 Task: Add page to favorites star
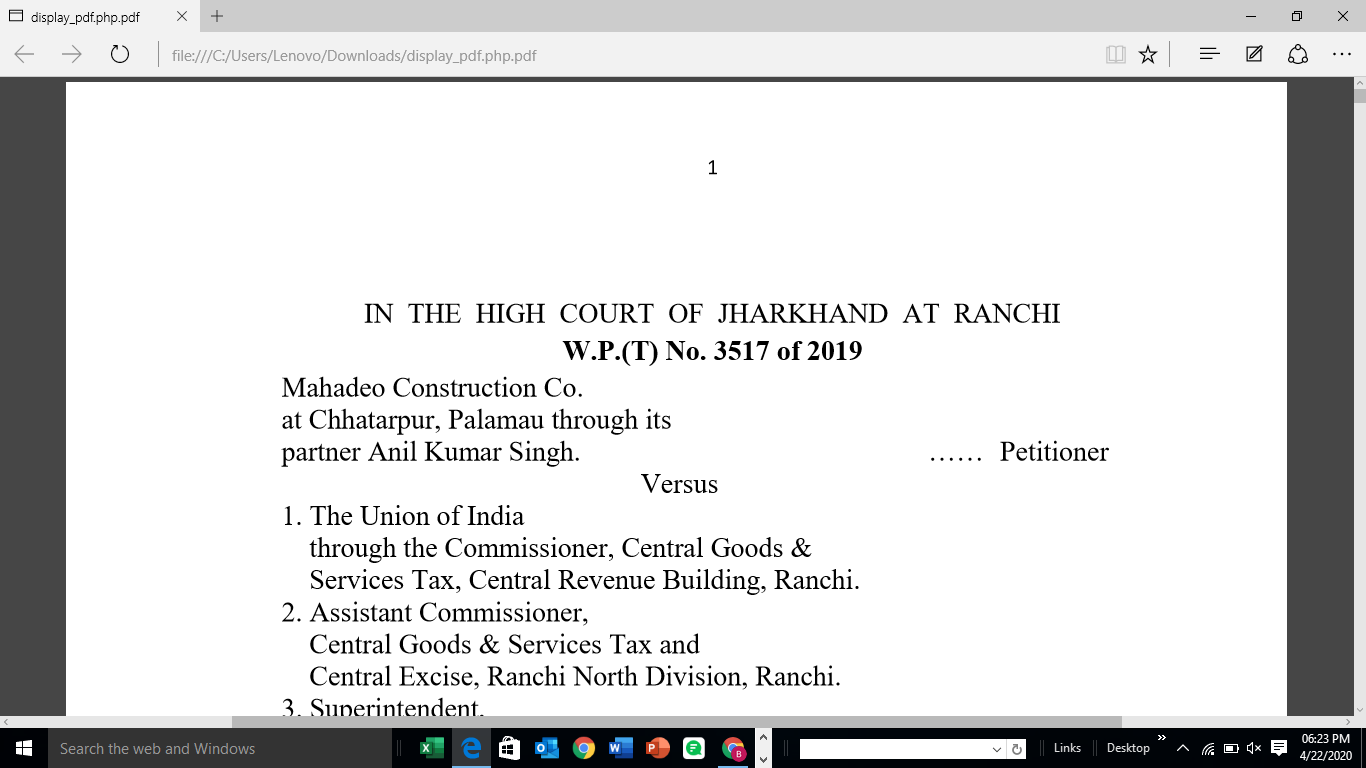1148,55
